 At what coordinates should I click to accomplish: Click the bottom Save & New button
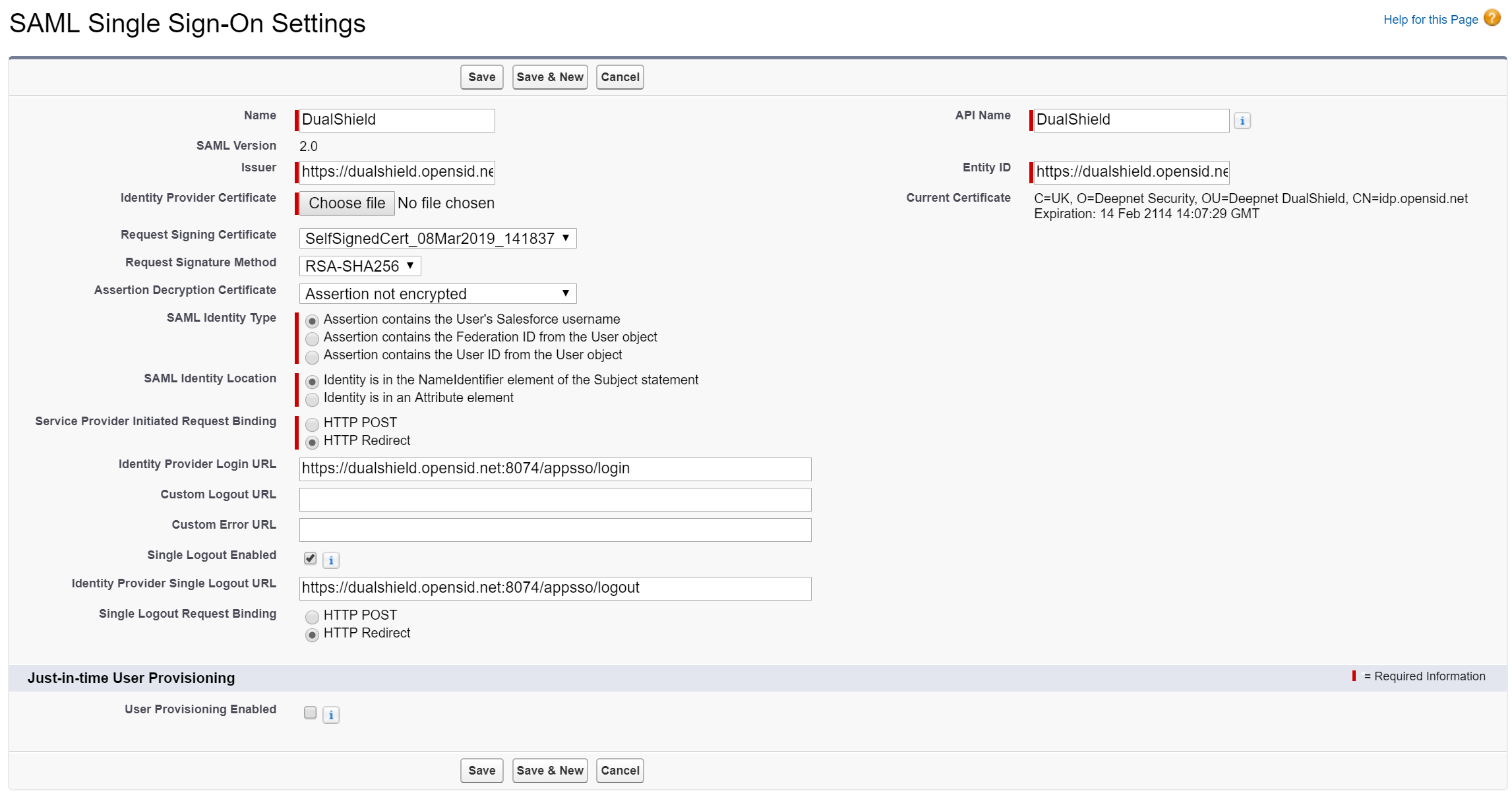tap(550, 771)
